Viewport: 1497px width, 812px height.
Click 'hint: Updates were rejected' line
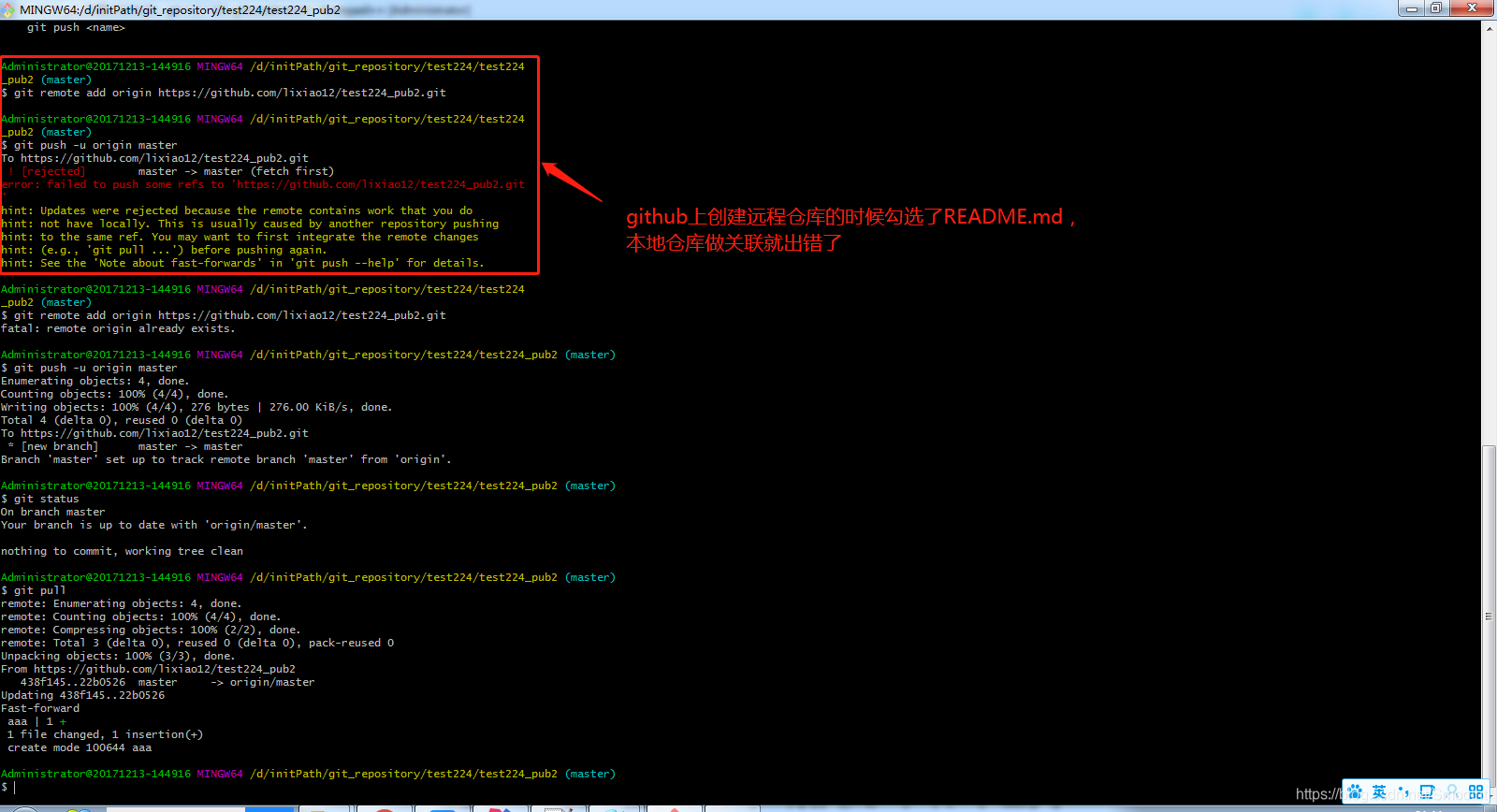coord(237,210)
